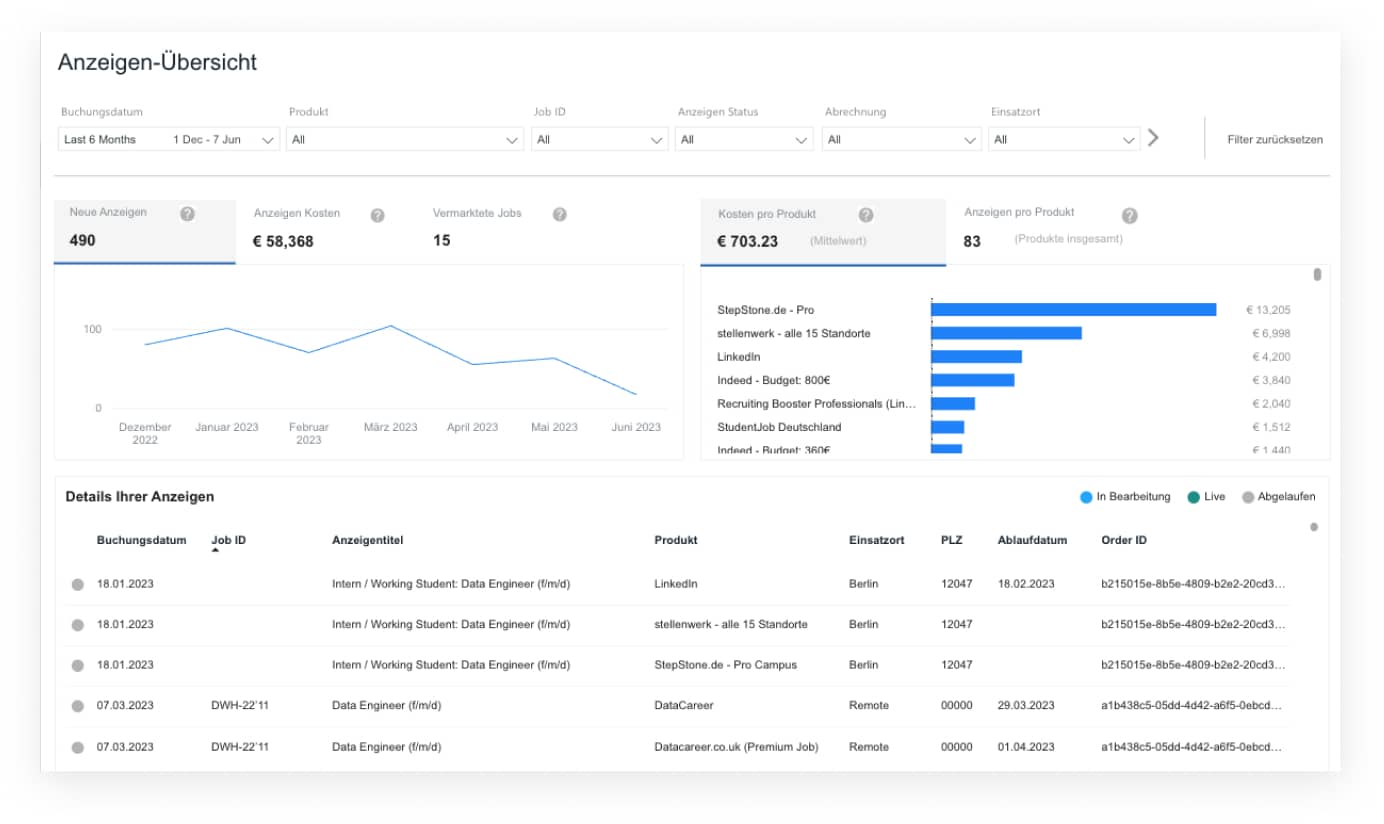Screen dimensions: 1384x824
Task: Click the € 58,368 cost value
Action: [283, 241]
